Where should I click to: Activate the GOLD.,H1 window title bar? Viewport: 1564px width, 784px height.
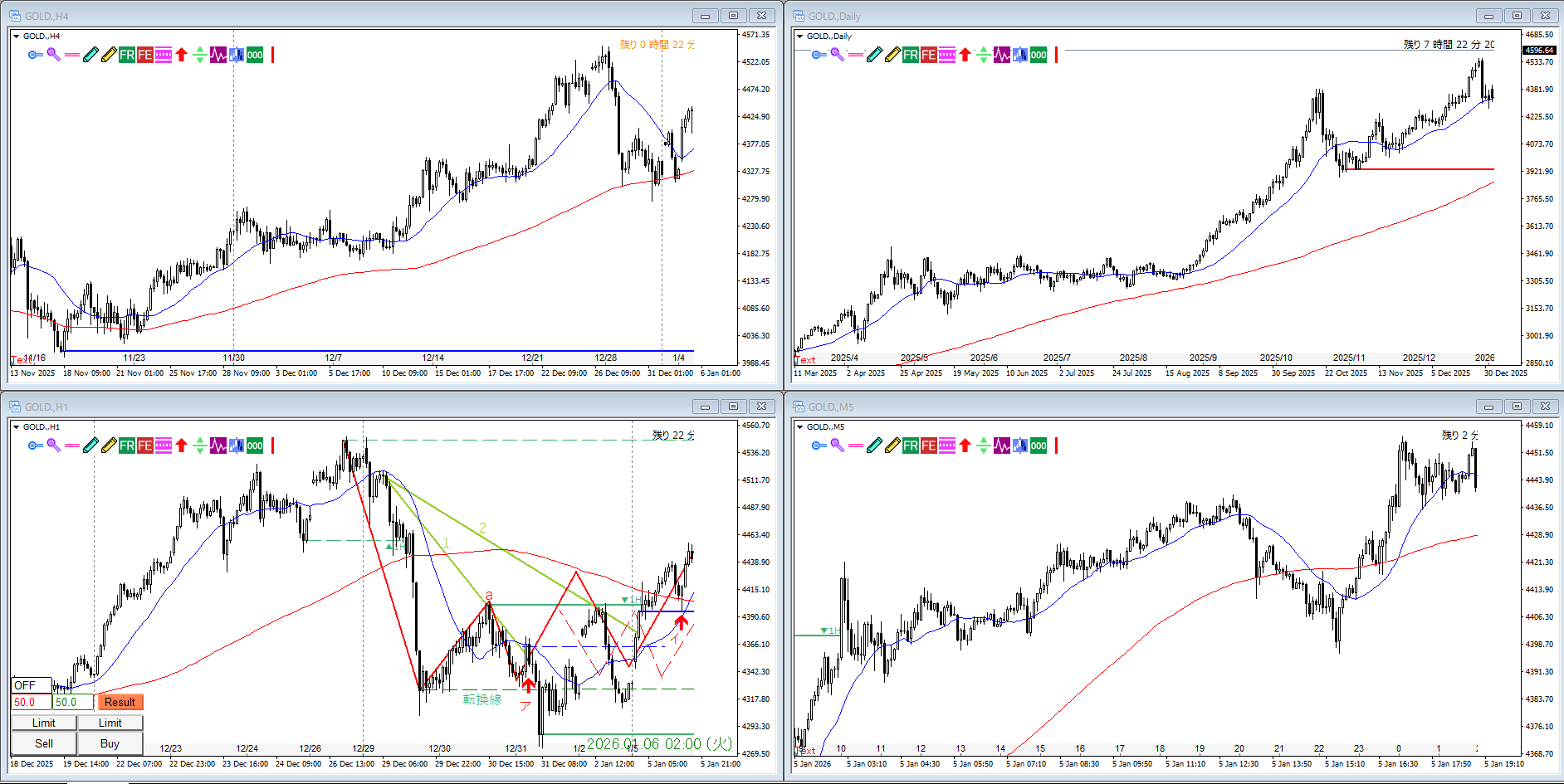click(332, 407)
